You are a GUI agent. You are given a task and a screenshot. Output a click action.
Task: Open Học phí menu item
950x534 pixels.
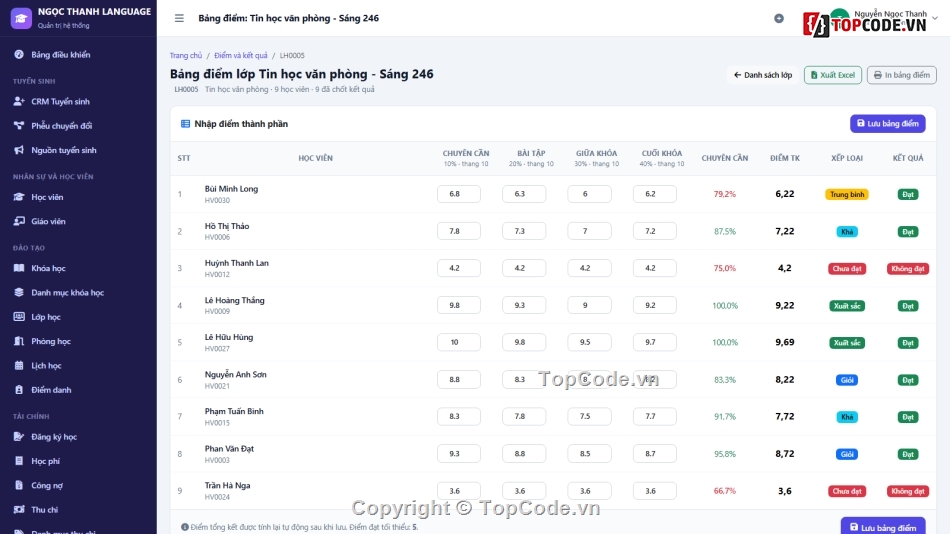pyautogui.click(x=78, y=461)
